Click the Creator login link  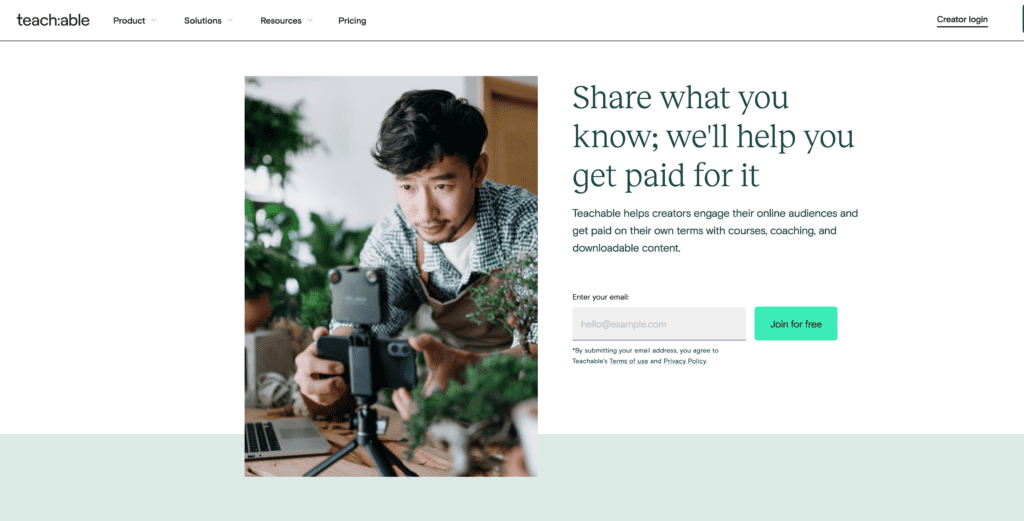962,20
